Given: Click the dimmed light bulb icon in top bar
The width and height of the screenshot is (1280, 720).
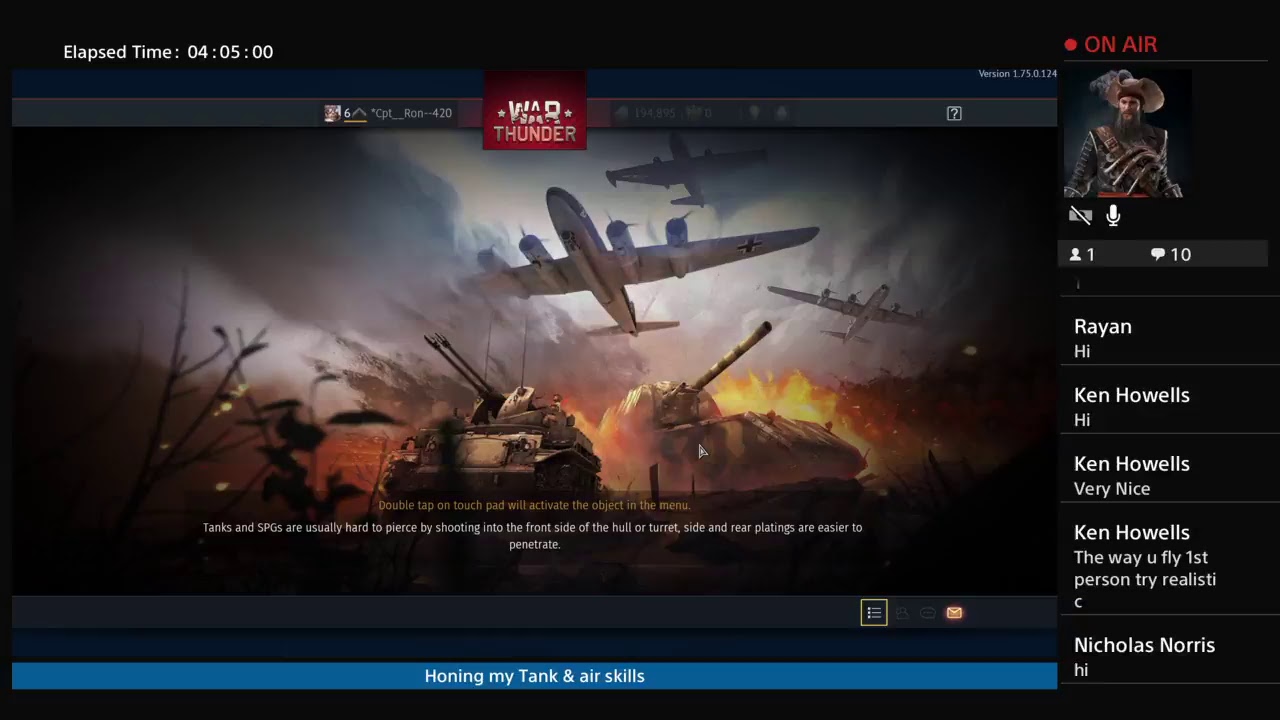Looking at the screenshot, I should tap(755, 113).
